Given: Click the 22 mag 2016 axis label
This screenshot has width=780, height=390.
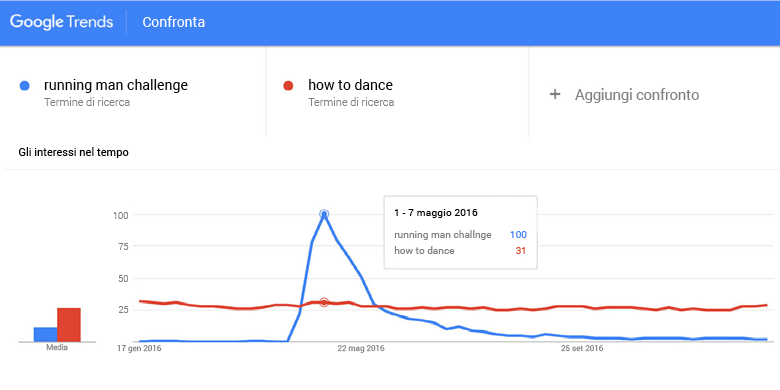Looking at the screenshot, I should coord(361,349).
